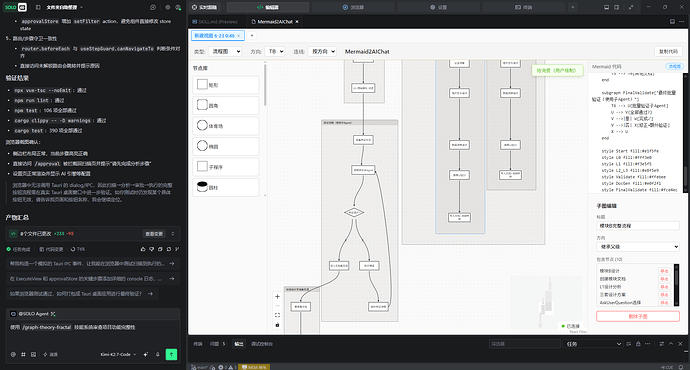690x370 pixels.
Task: Open the TB direction dropdown
Action: 275,51
